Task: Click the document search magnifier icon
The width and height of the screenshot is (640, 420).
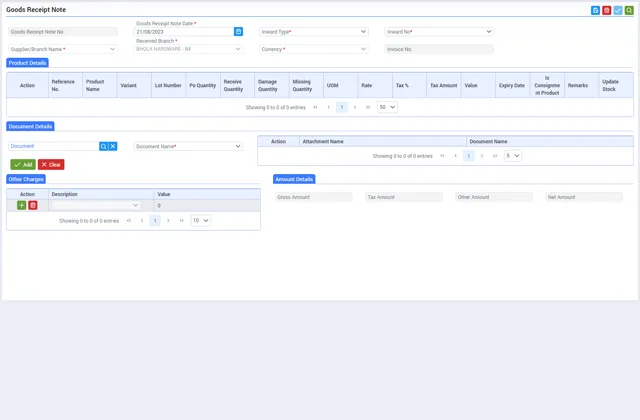Action: click(103, 146)
